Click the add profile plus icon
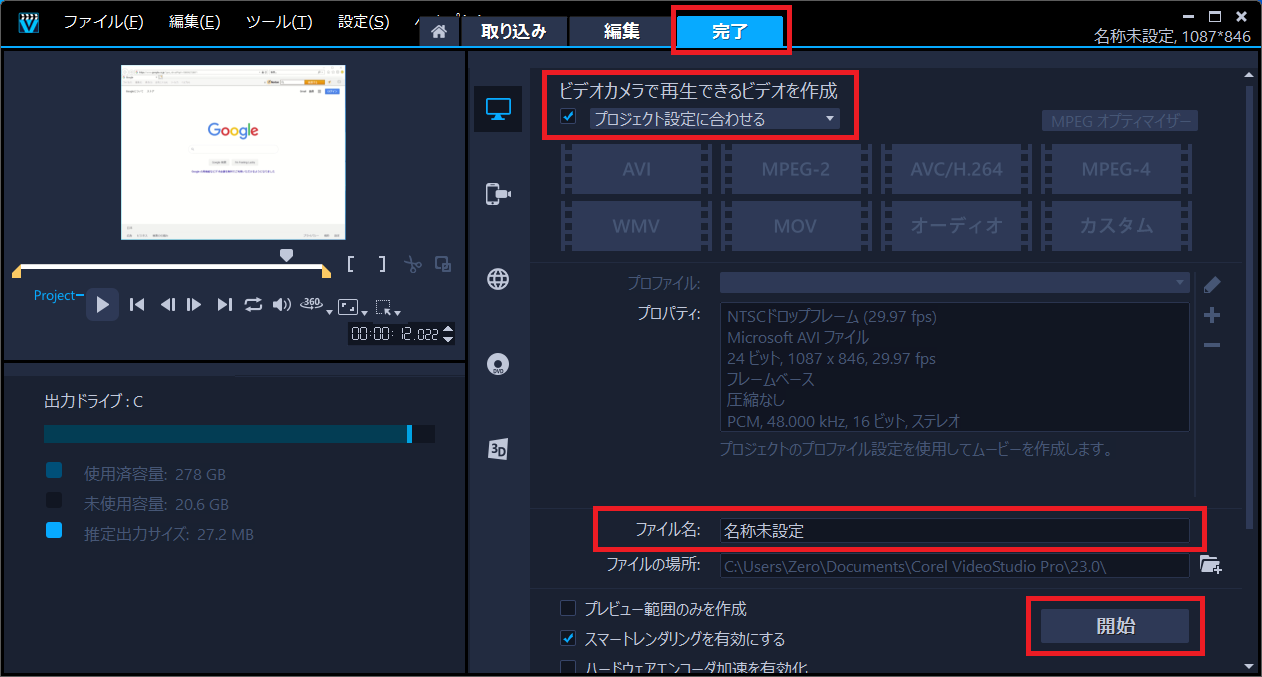Image resolution: width=1262 pixels, height=677 pixels. point(1212,315)
